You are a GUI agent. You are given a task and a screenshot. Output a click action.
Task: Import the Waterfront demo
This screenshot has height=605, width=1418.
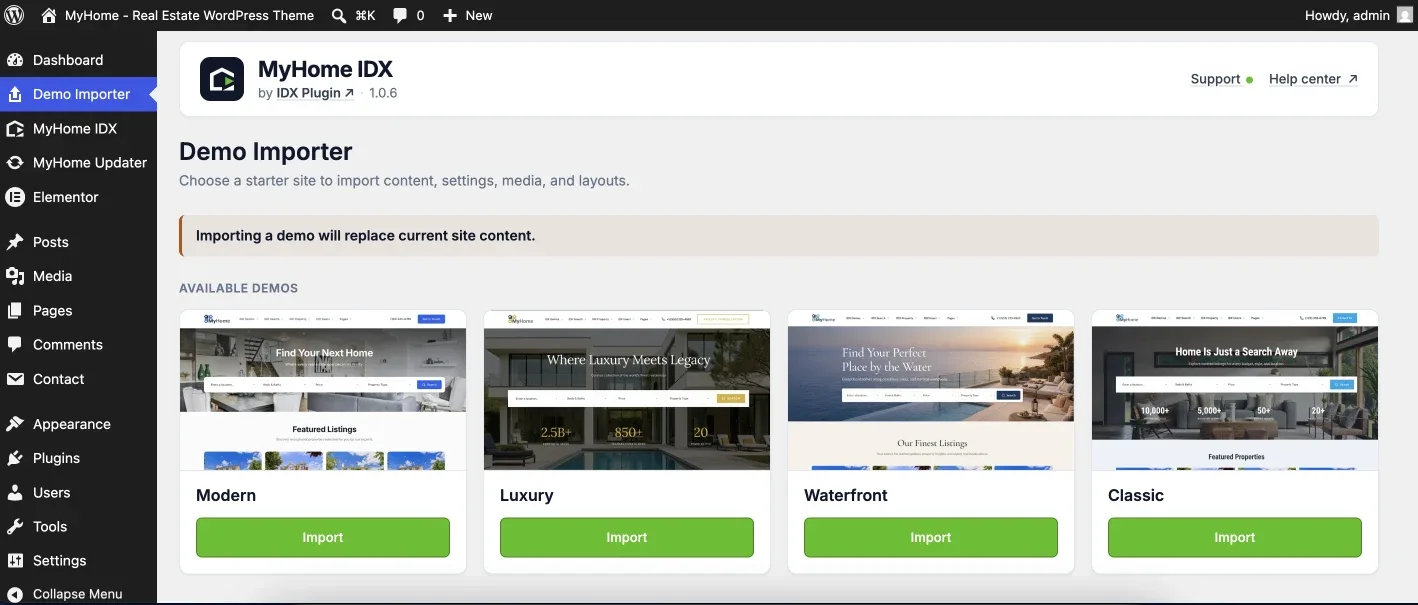tap(931, 537)
